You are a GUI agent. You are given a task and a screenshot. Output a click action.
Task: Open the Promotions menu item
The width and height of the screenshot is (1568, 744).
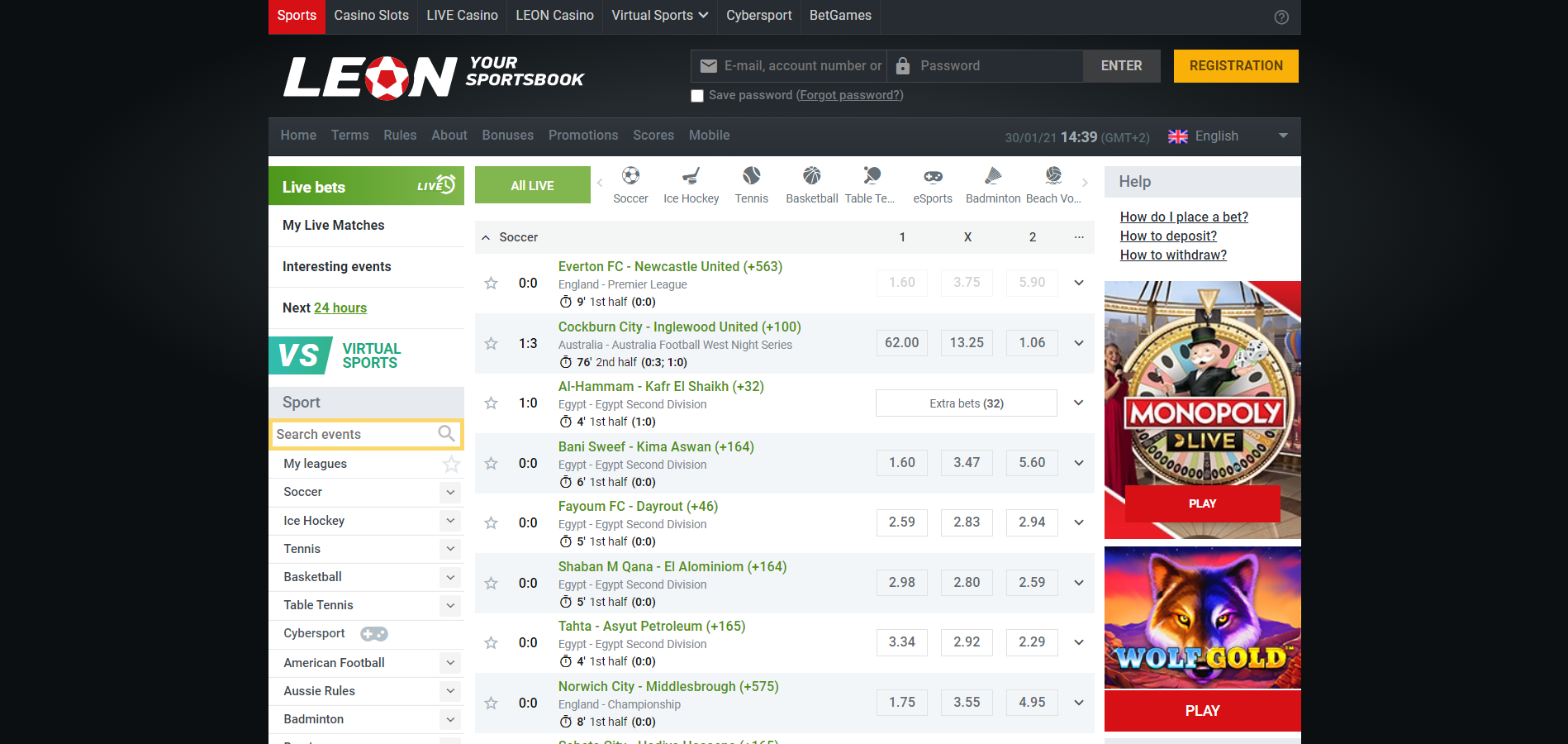[x=583, y=136]
